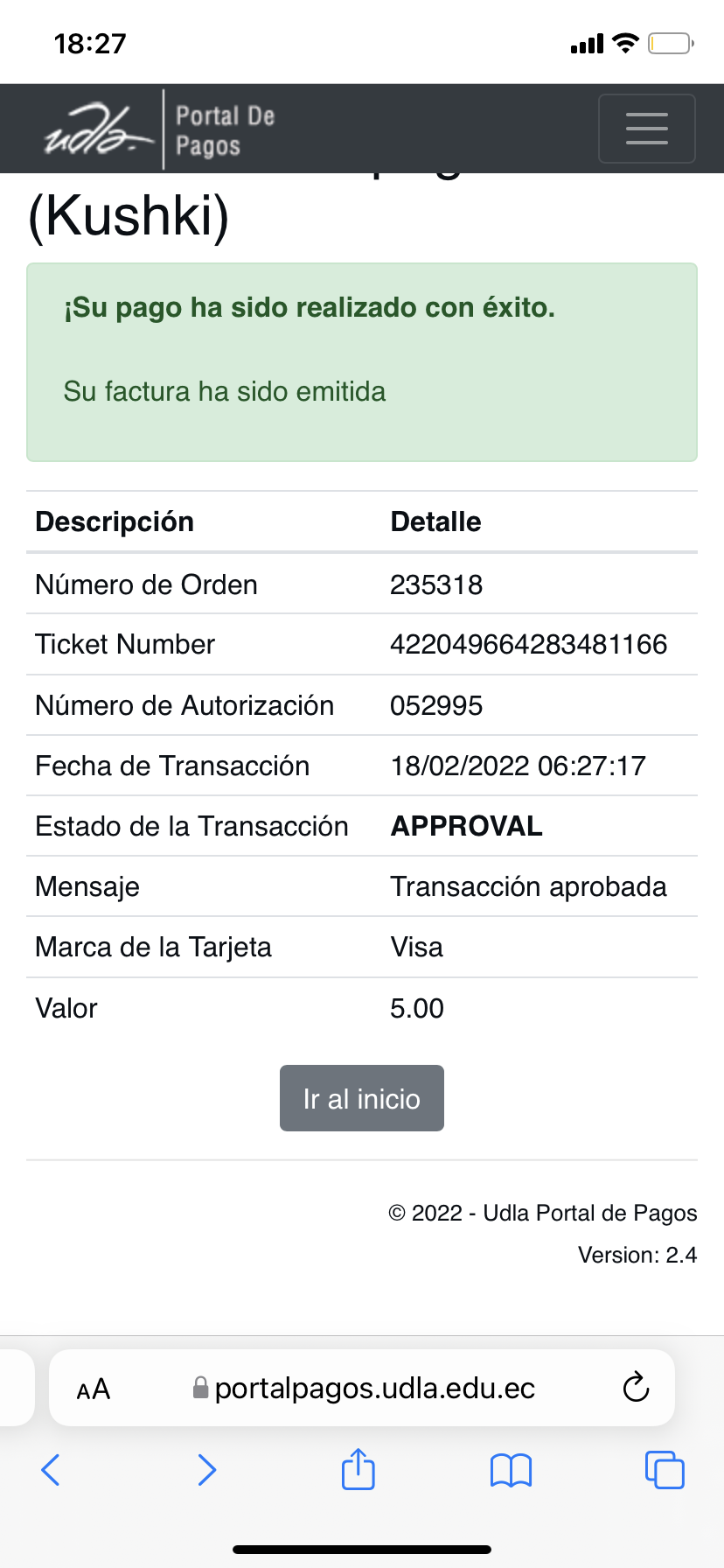Tap the Wi-Fi status icon
This screenshot has height=1568, width=724.
click(x=625, y=43)
